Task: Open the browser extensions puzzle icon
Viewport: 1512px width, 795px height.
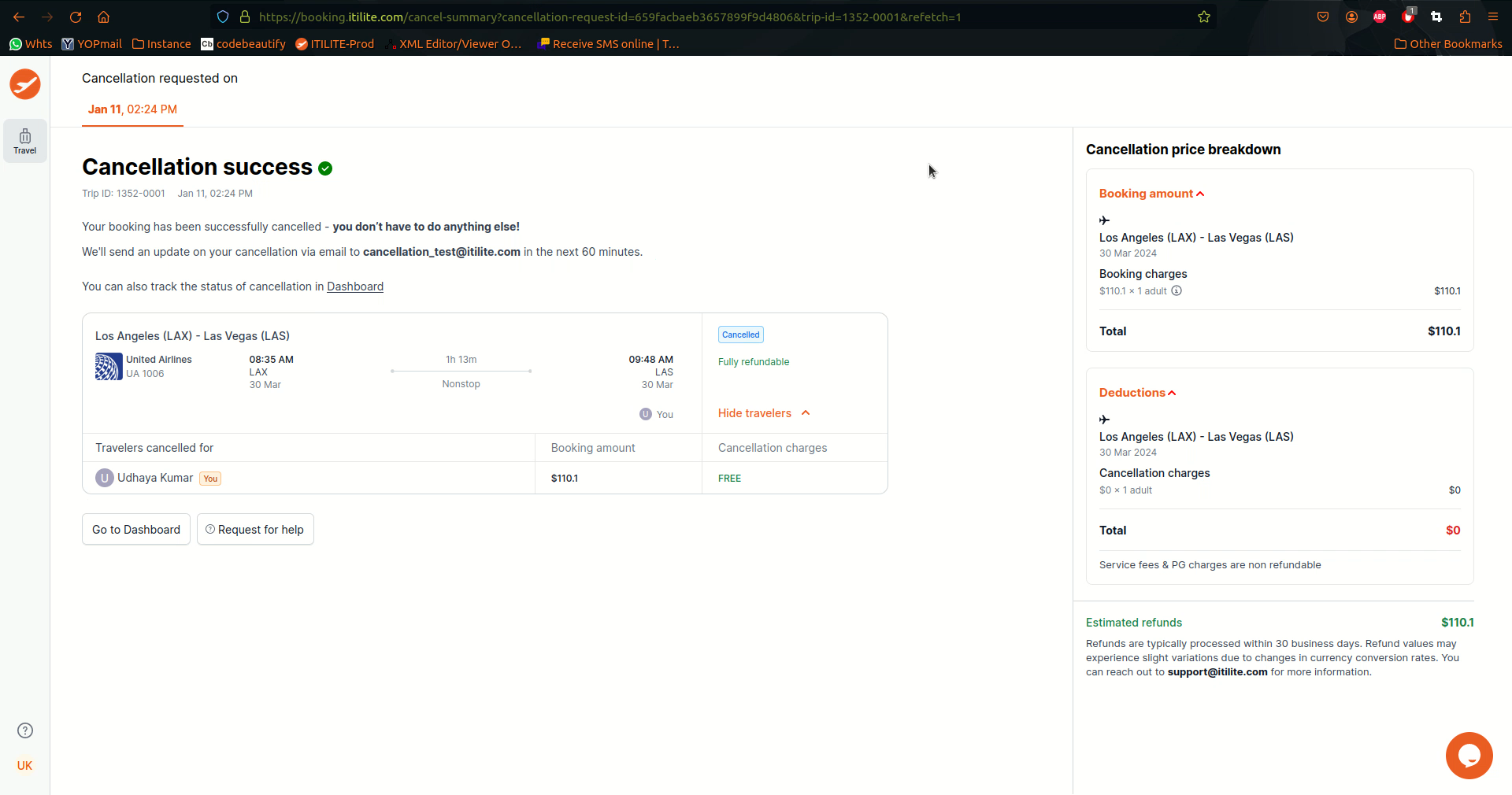Action: click(1465, 17)
